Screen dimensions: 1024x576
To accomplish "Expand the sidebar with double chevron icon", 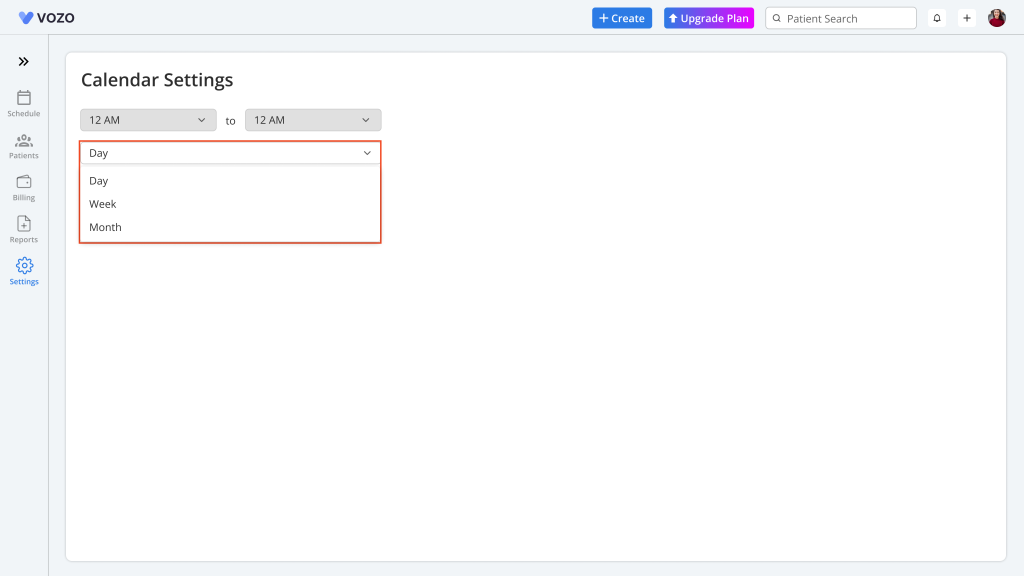I will point(24,62).
